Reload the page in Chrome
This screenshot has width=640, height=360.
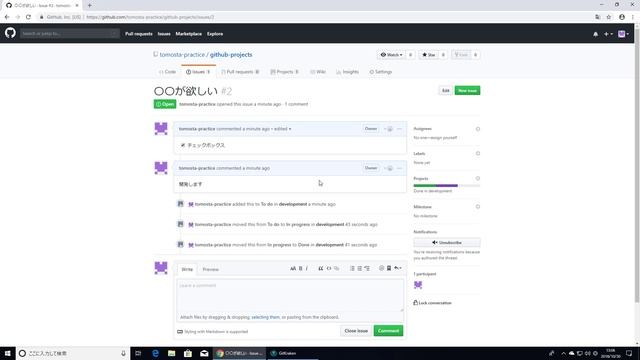[x=28, y=17]
